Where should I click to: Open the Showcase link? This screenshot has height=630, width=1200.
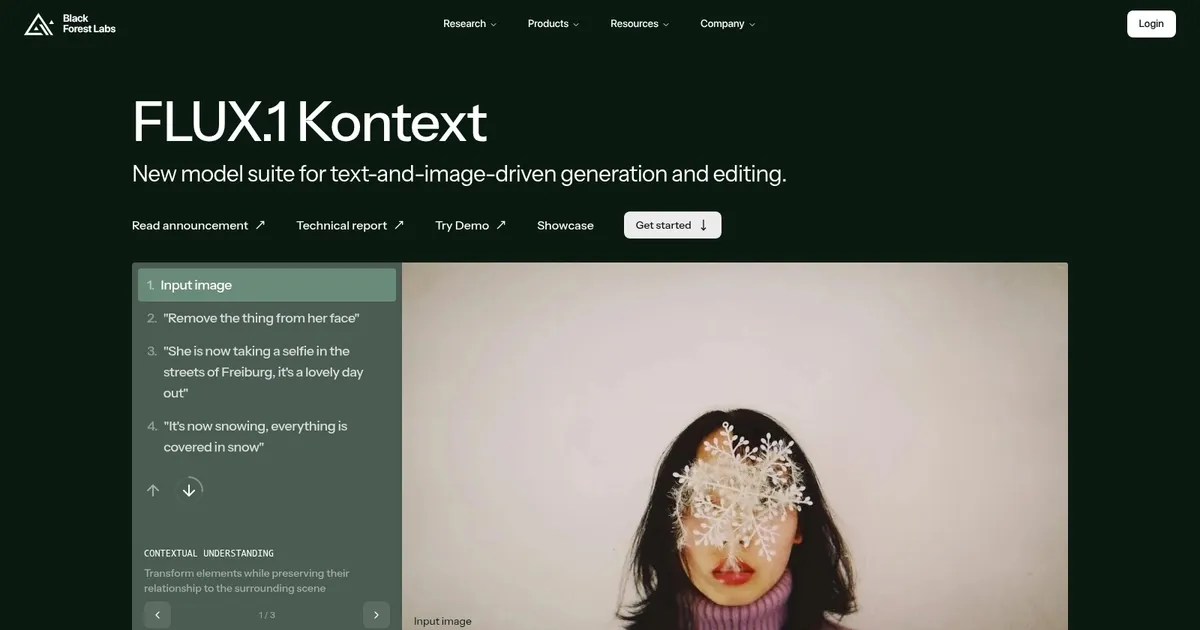[x=565, y=225]
